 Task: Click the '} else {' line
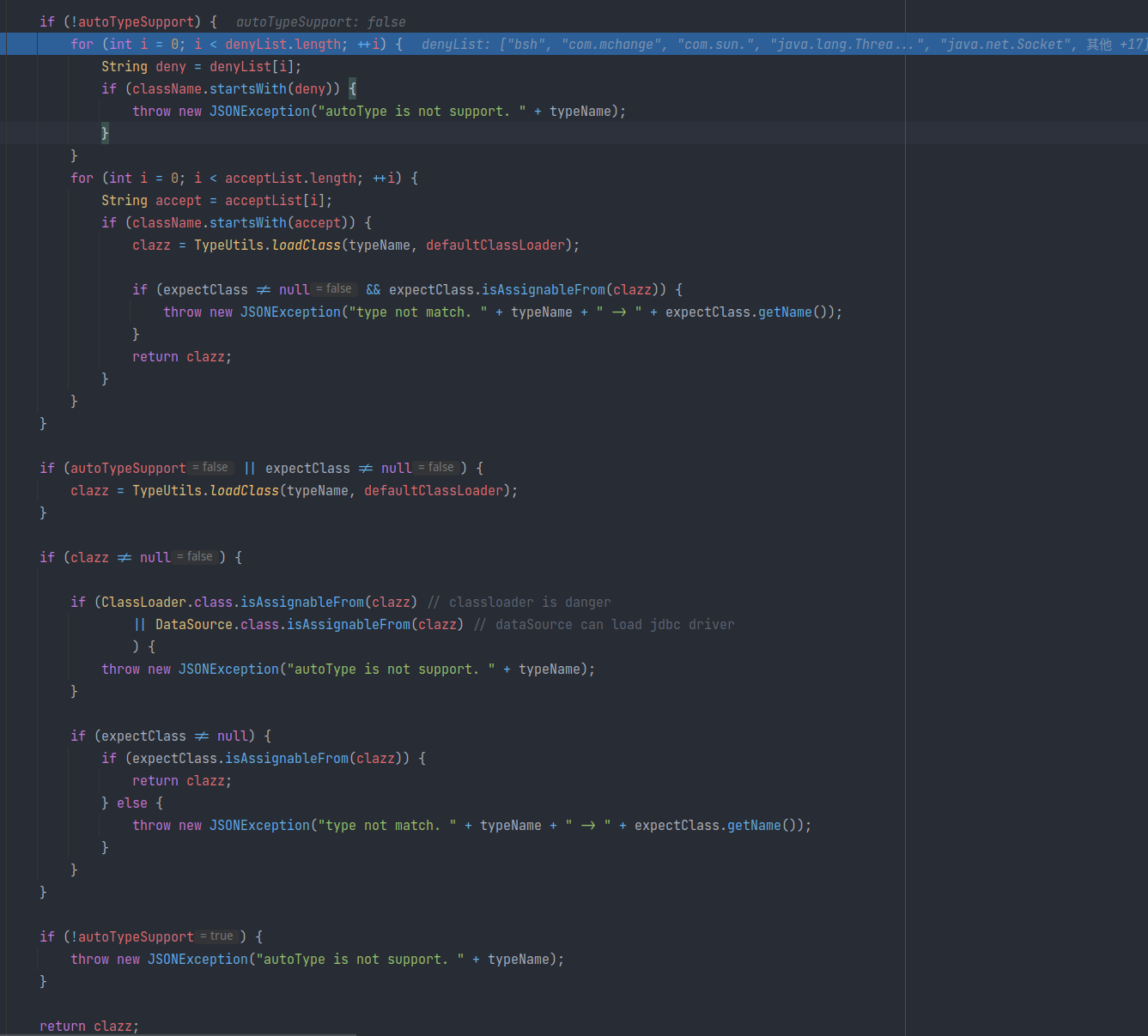[132, 803]
